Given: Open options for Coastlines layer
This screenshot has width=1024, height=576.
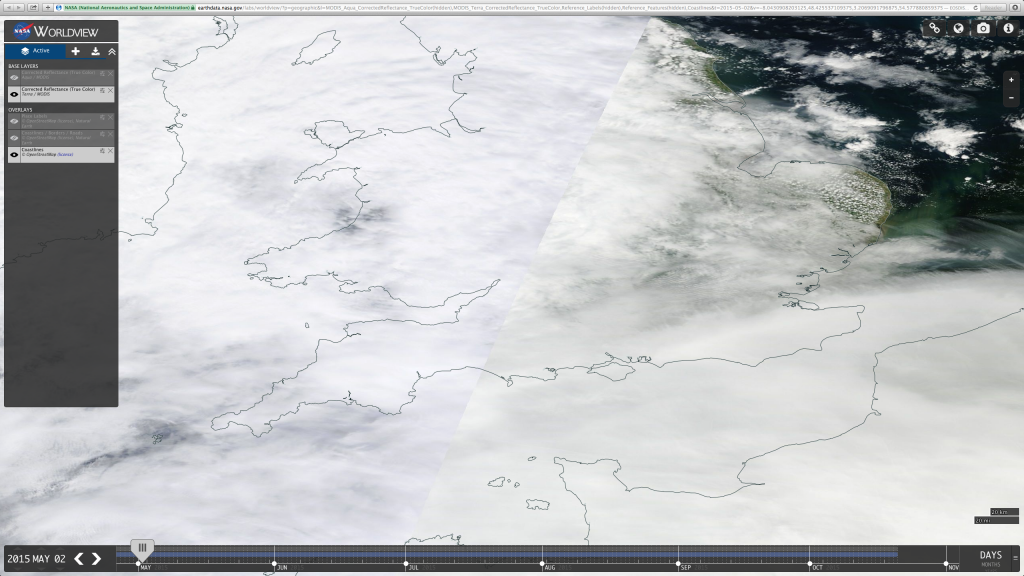Looking at the screenshot, I should 102,151.
